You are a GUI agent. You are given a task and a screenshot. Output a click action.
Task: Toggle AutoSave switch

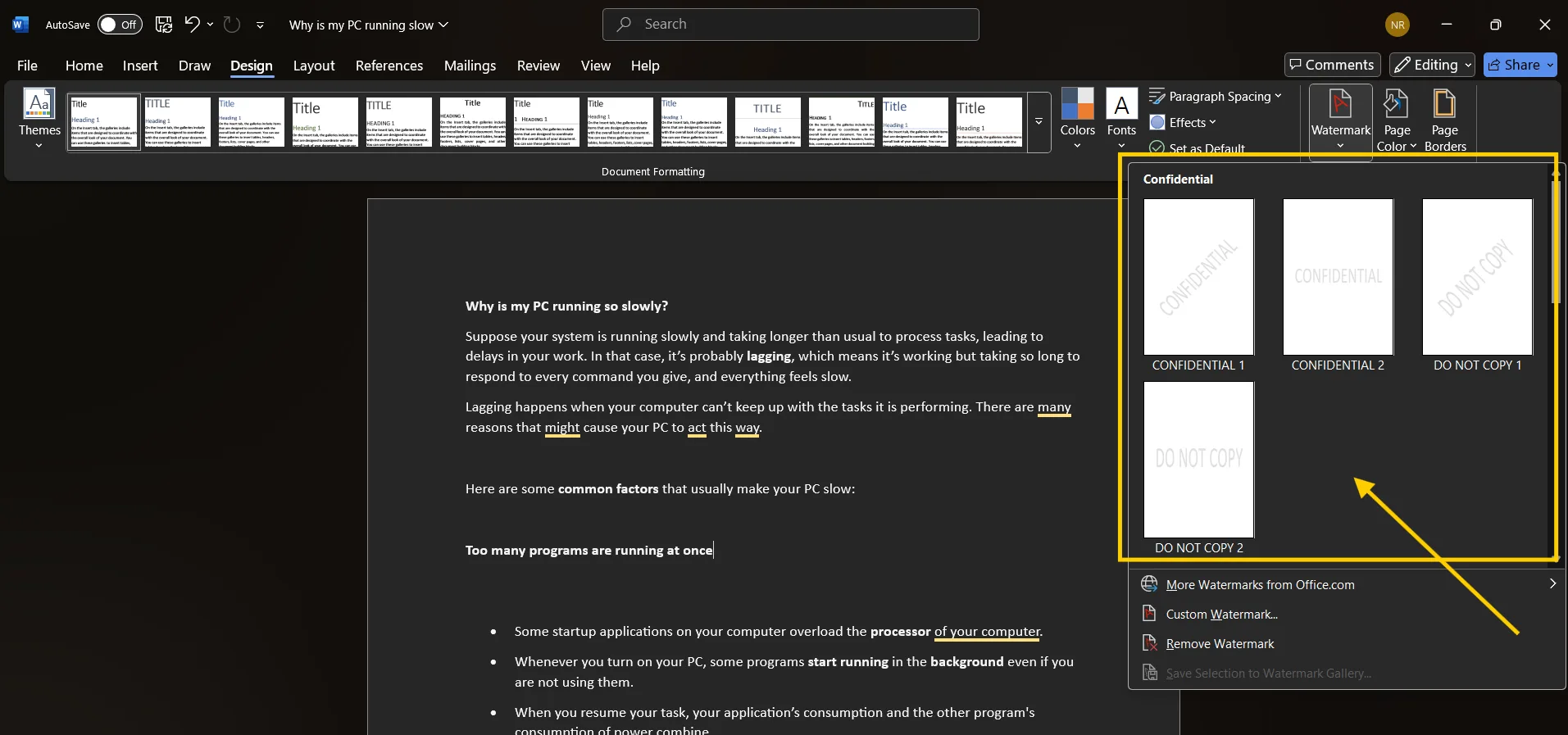point(120,25)
